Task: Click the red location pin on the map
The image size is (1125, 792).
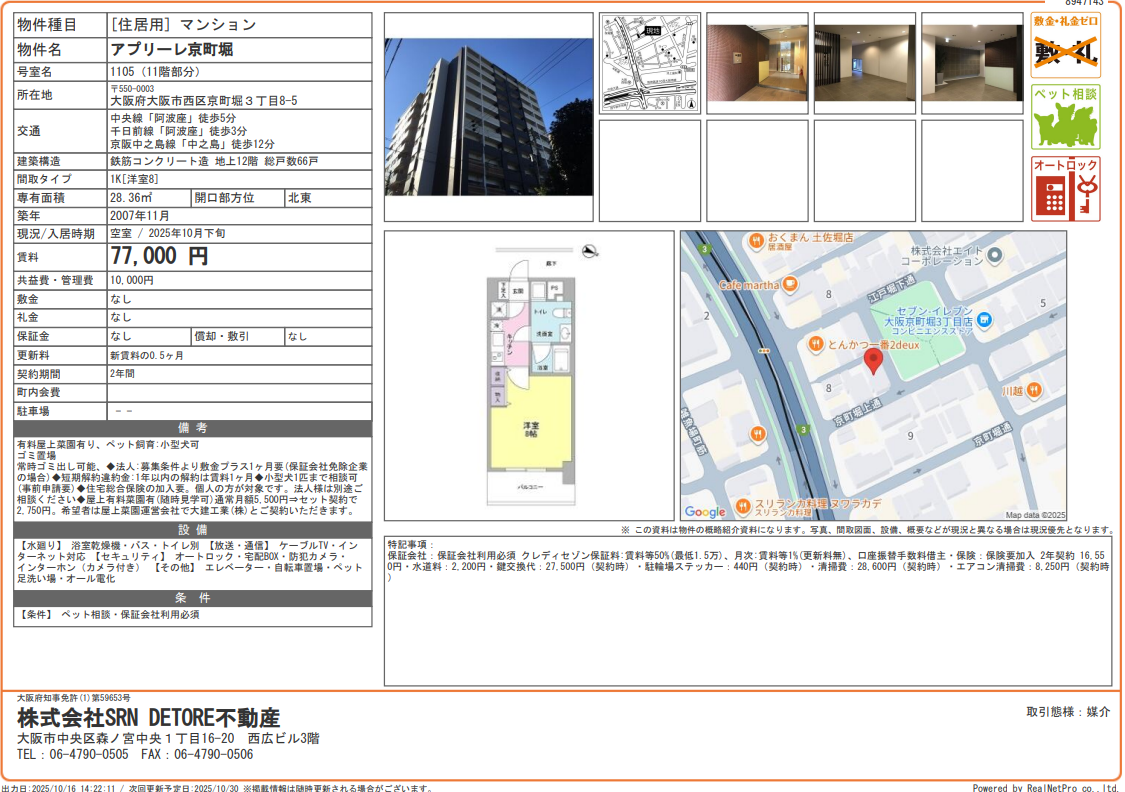Action: (x=874, y=362)
